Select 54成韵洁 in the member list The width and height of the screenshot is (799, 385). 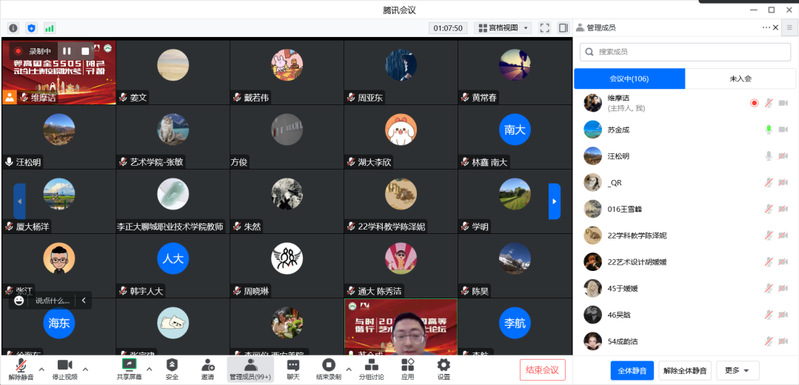[x=685, y=341]
